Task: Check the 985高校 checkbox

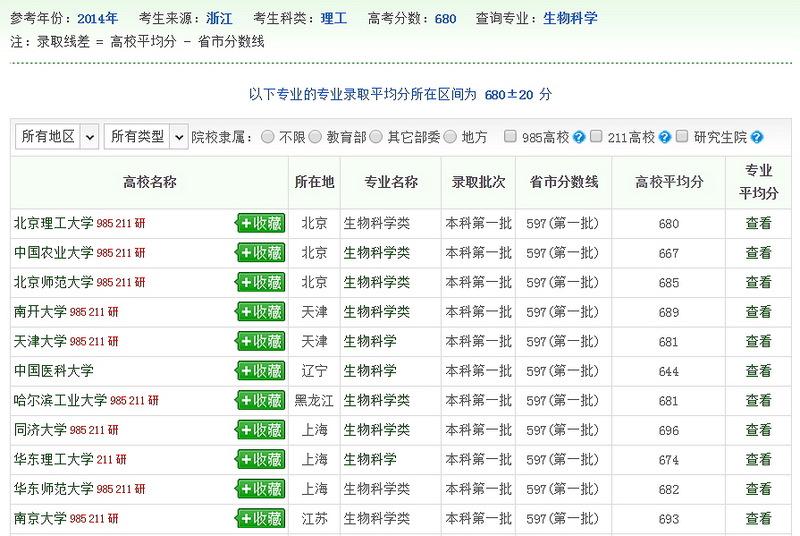Action: coord(510,136)
